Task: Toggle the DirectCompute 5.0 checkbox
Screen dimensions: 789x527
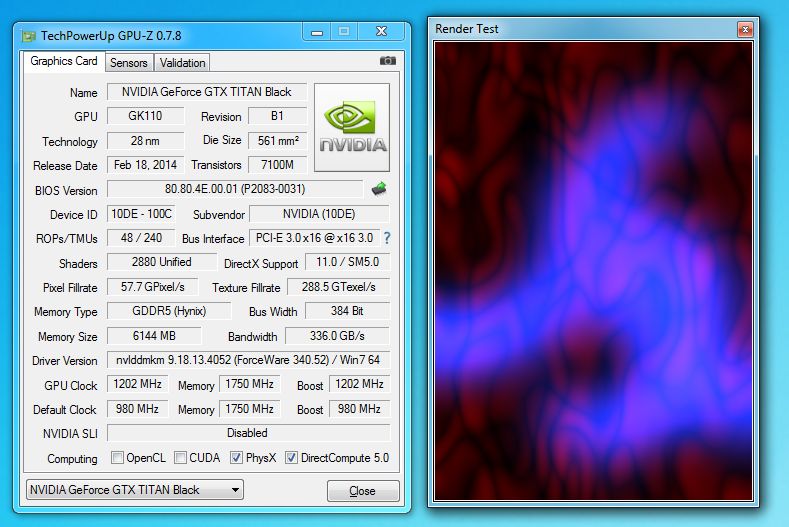Action: (291, 458)
